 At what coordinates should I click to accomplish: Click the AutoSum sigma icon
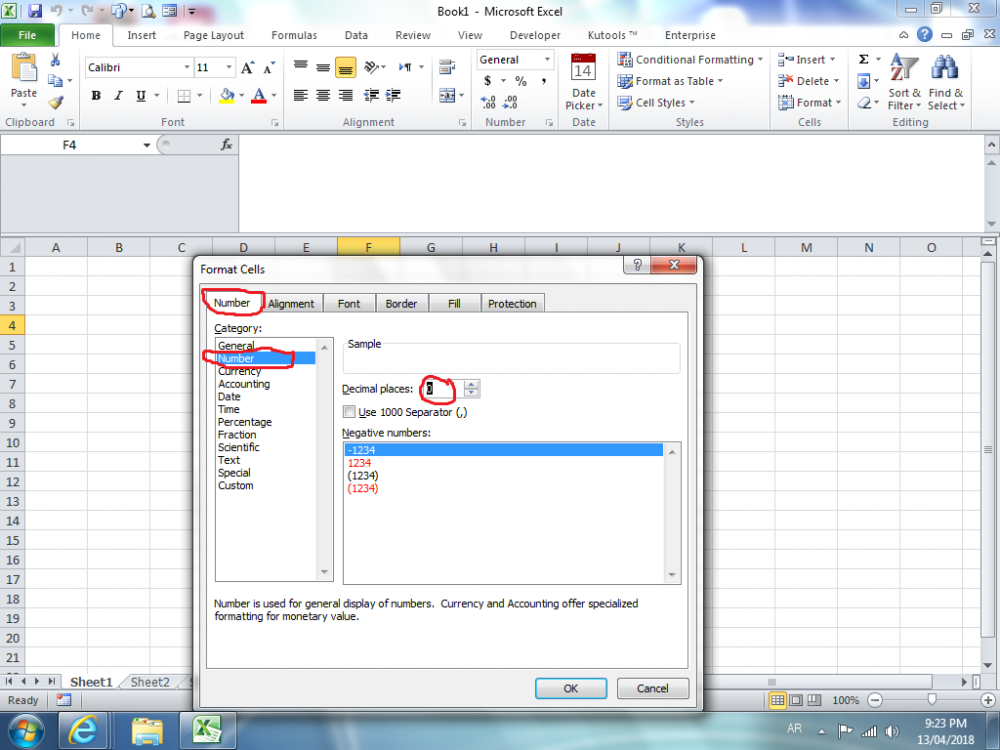tap(864, 59)
